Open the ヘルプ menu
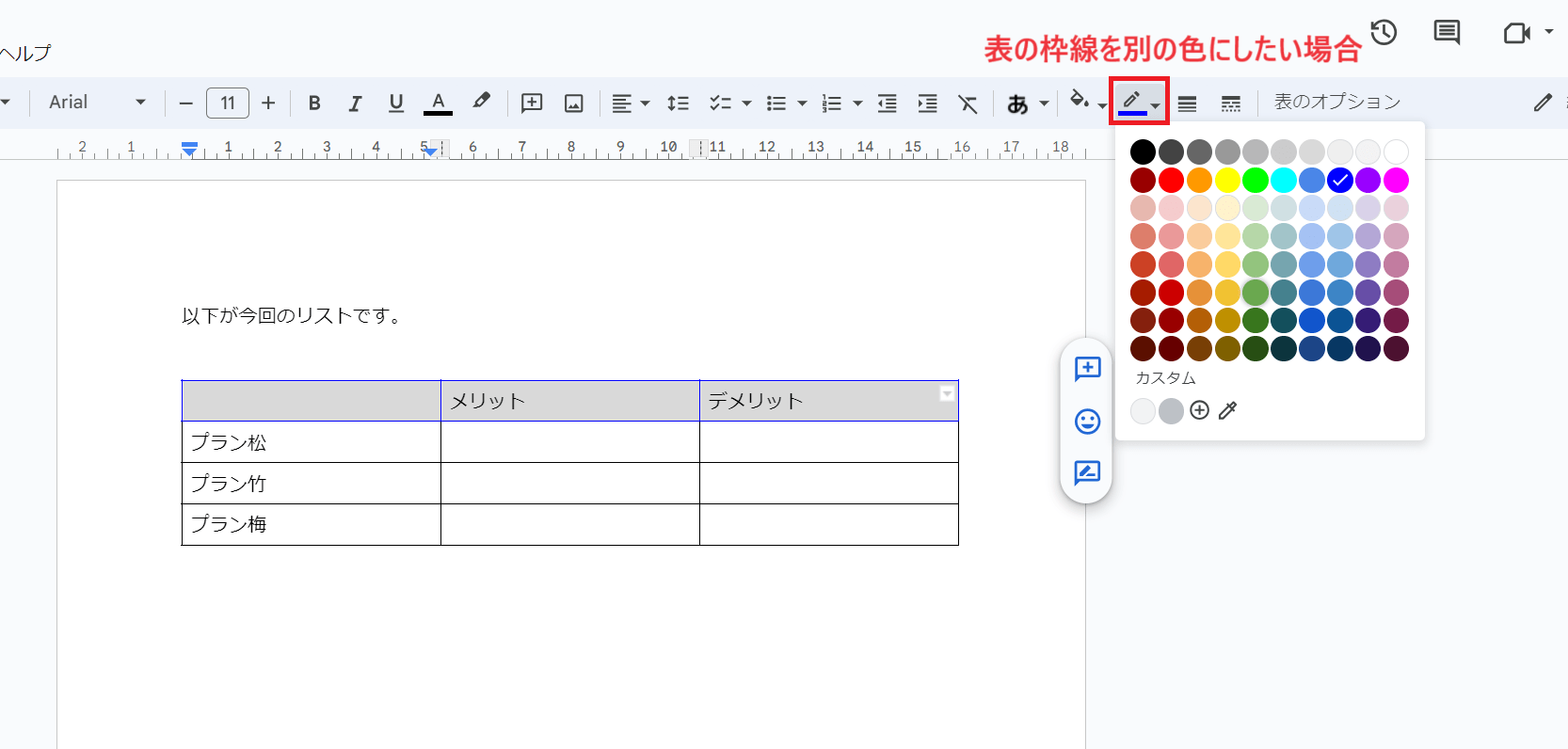 point(25,53)
